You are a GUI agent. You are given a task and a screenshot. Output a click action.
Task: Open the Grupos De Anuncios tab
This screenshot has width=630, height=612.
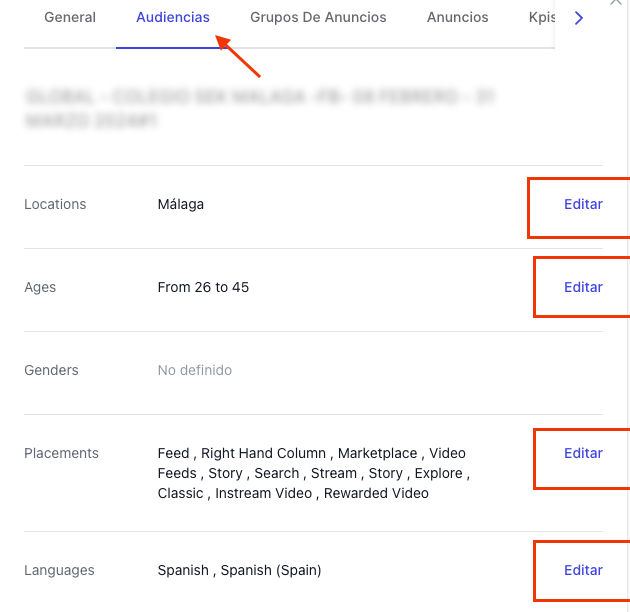318,17
